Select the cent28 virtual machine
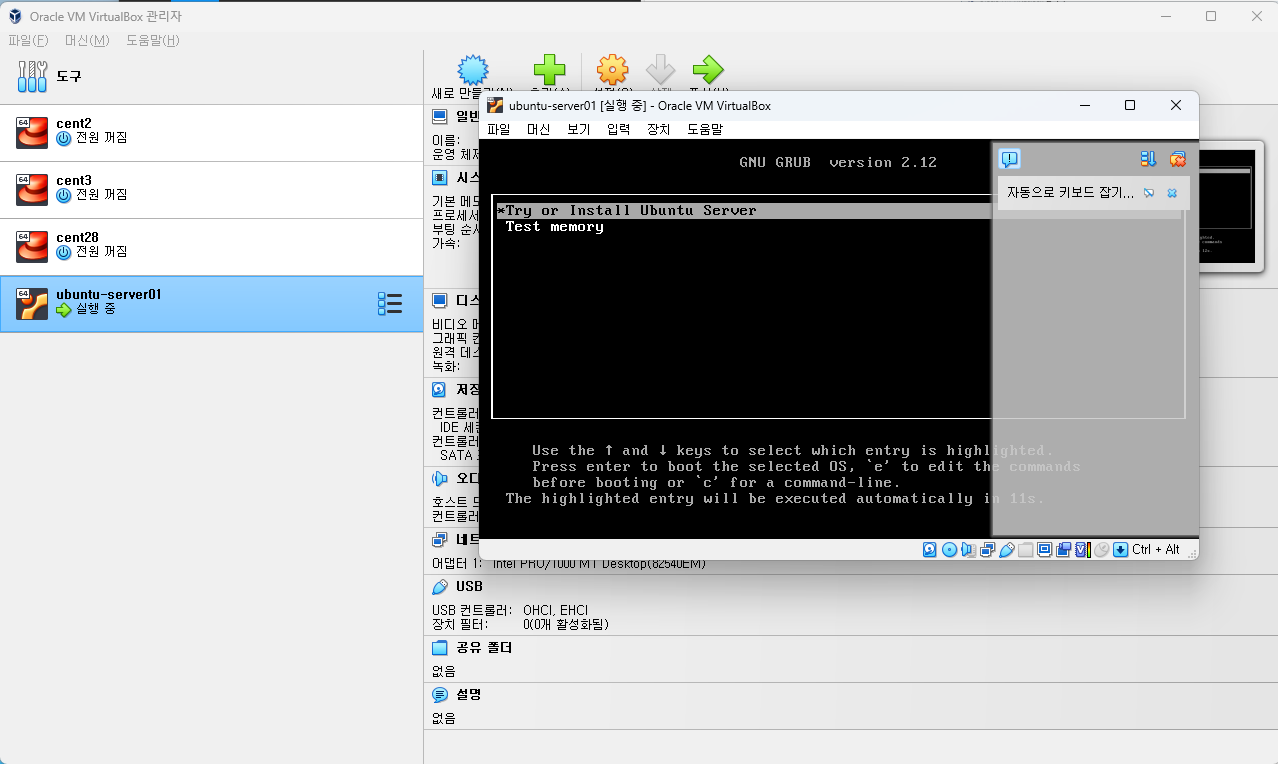Image resolution: width=1278 pixels, height=764 pixels. [x=211, y=246]
